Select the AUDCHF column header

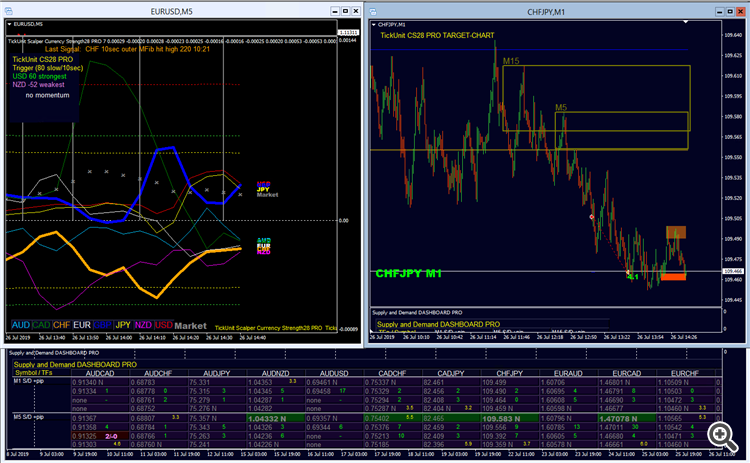click(158, 373)
